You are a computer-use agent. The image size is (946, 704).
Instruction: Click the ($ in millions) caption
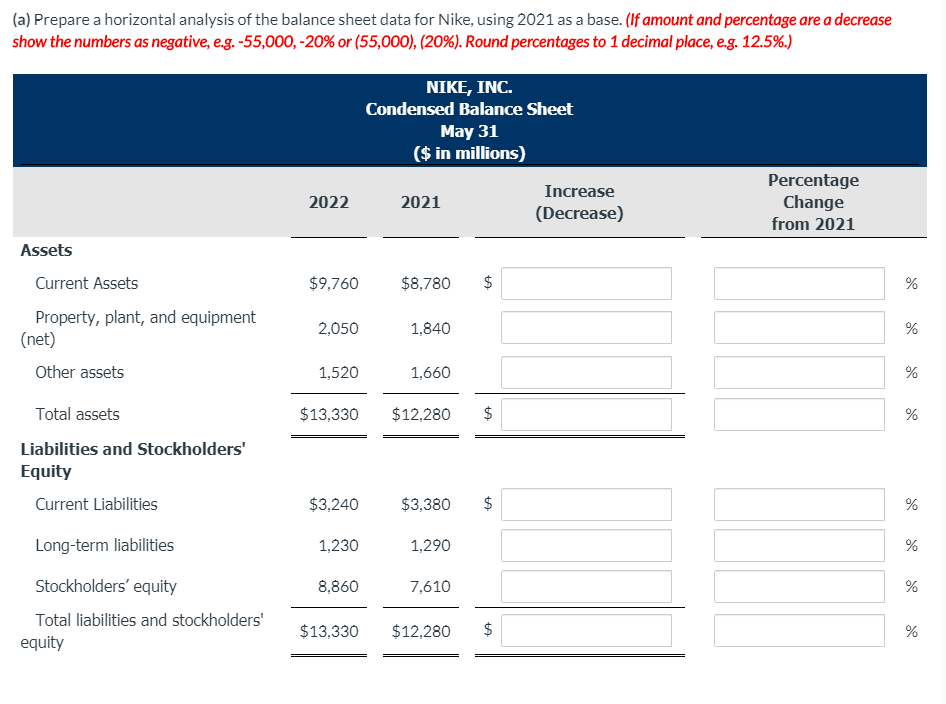[x=469, y=153]
